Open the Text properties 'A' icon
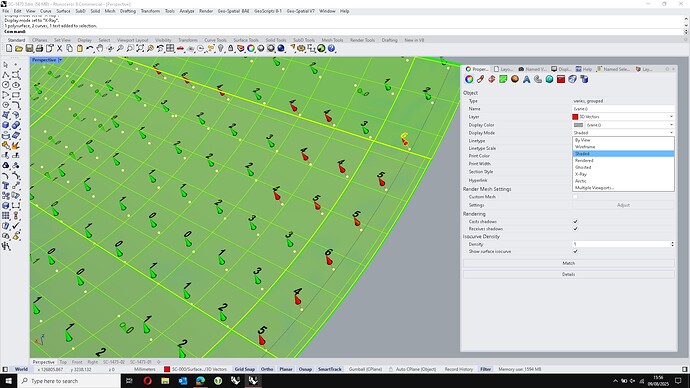 tap(526, 79)
